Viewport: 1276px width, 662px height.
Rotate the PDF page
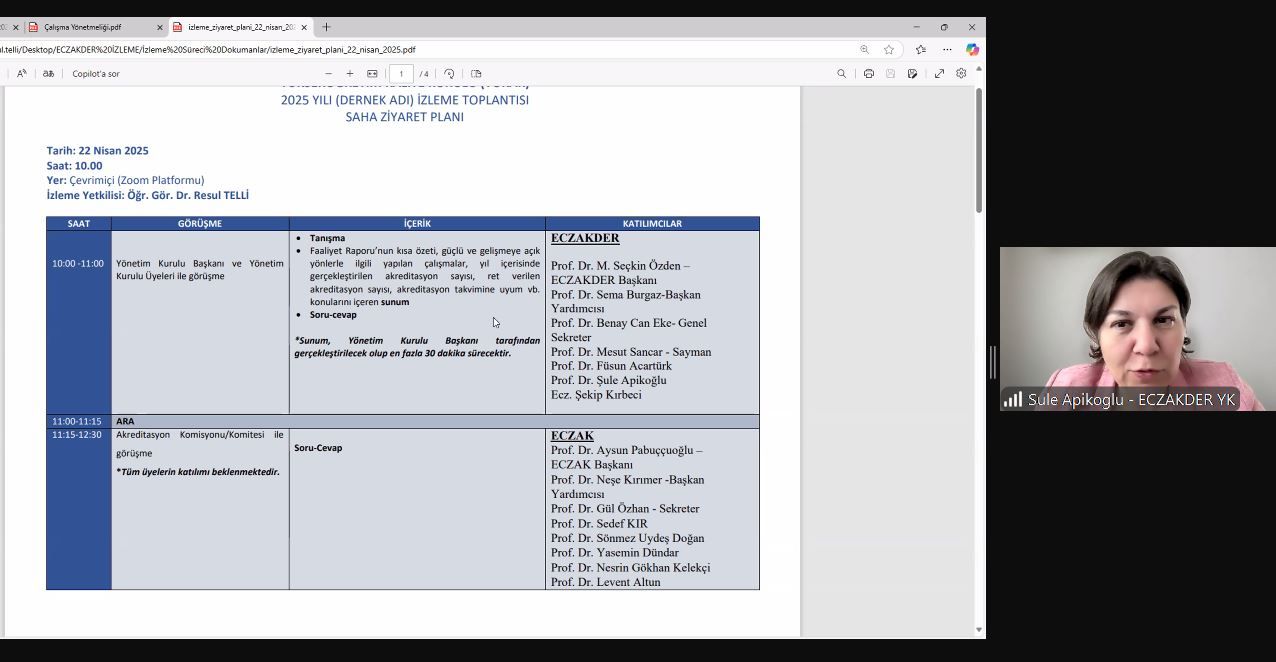tap(449, 74)
